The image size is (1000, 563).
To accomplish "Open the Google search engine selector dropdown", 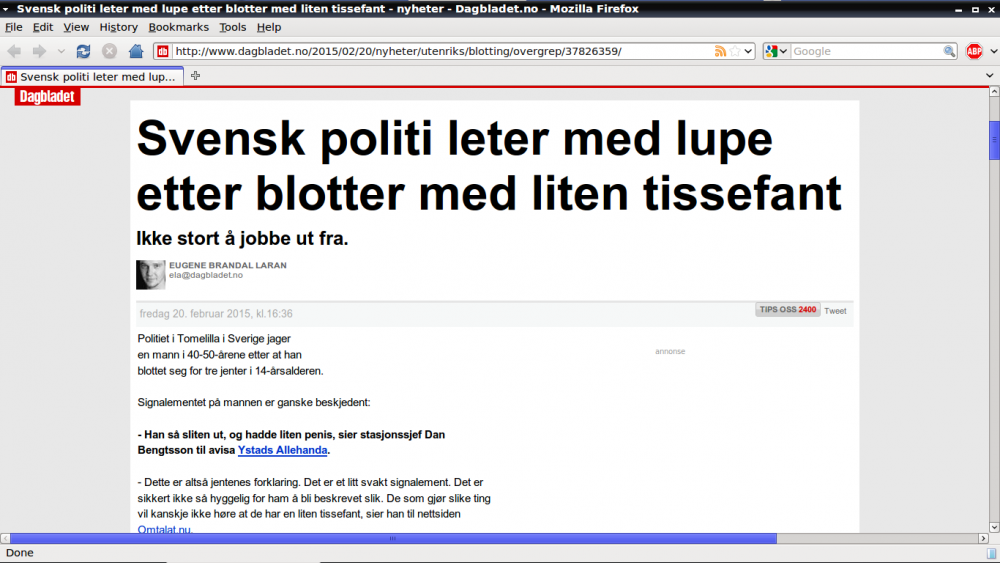I will pos(777,51).
